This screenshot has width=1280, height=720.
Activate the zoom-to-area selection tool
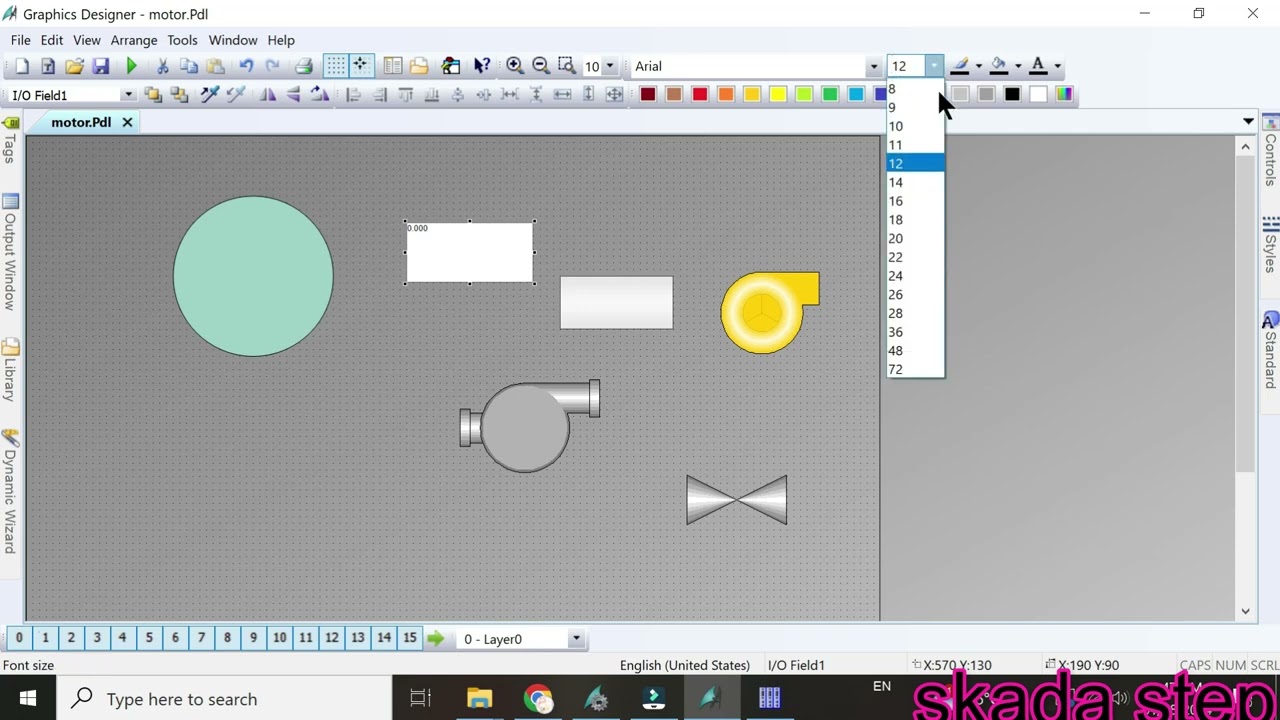pos(566,66)
